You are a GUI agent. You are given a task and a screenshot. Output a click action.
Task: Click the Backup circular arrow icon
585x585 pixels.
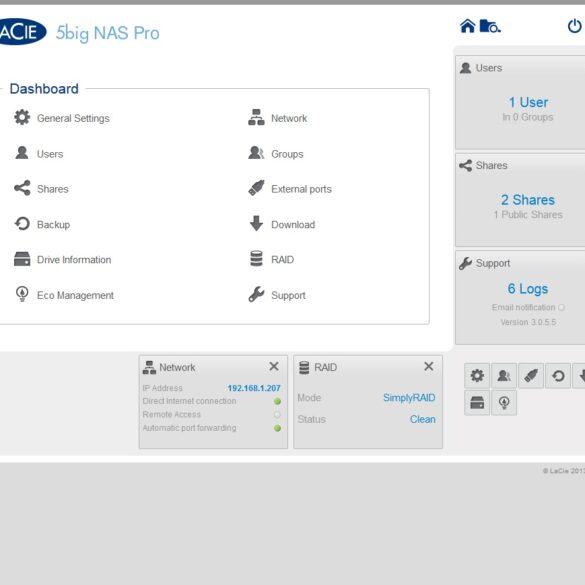22,223
